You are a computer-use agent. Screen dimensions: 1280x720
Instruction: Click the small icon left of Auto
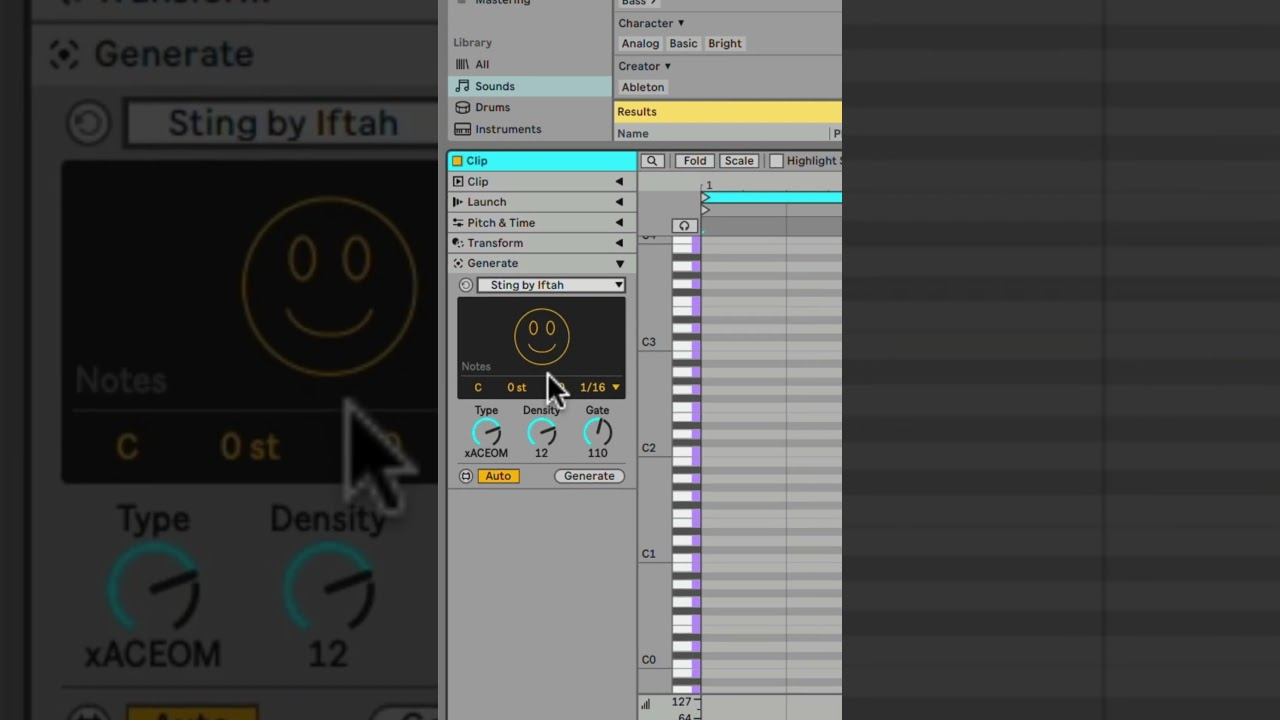tap(466, 476)
